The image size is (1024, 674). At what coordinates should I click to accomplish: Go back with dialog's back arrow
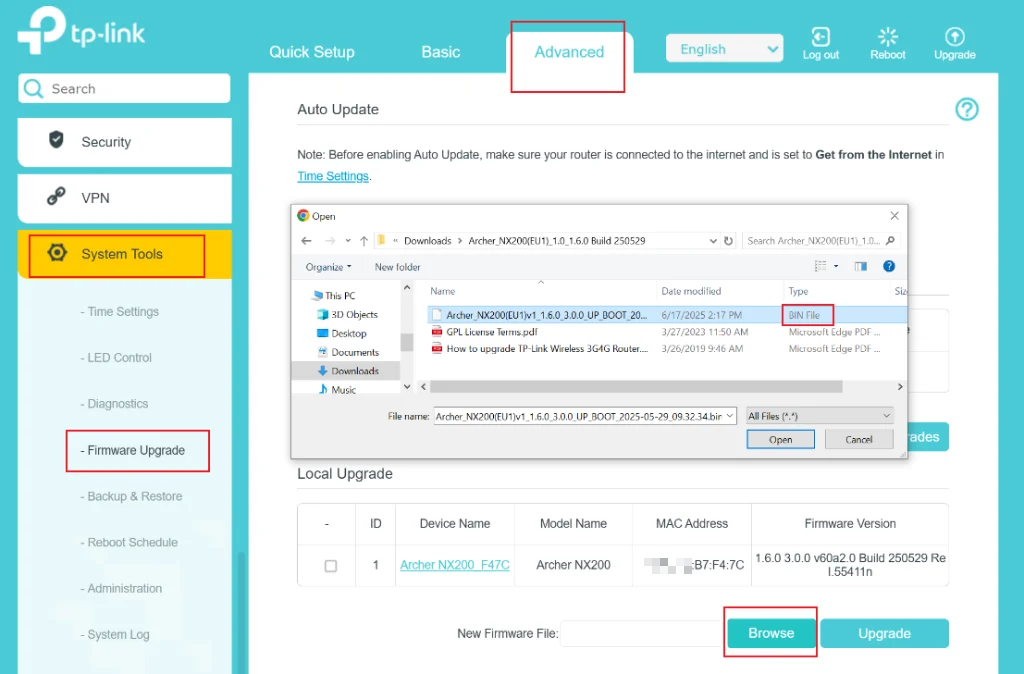pos(306,241)
